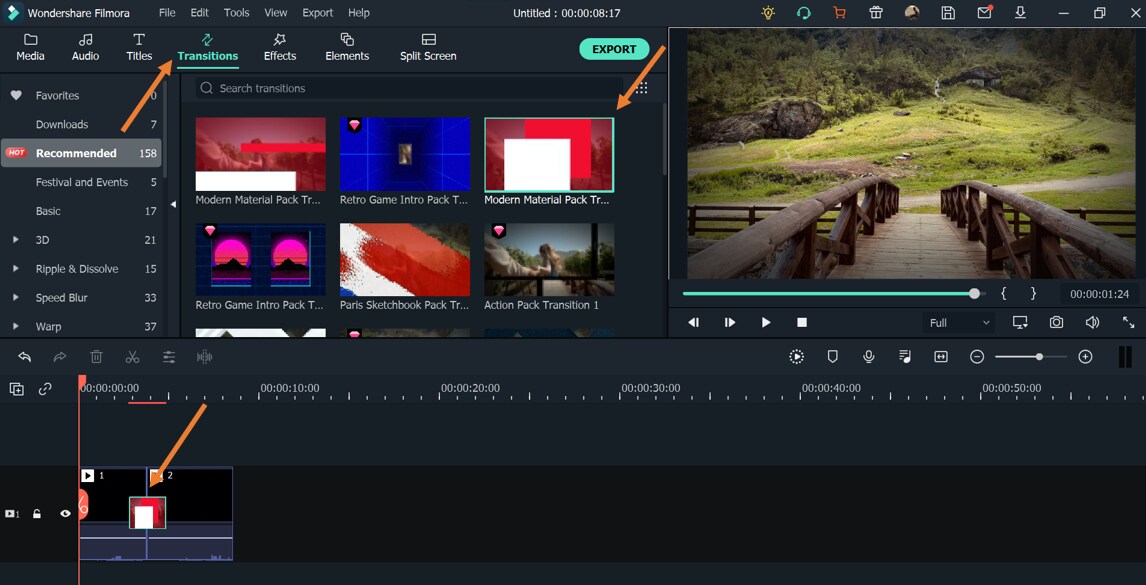The width and height of the screenshot is (1146, 585).
Task: Select Paris Sketchbook Pack transition thumbnail
Action: tap(405, 260)
